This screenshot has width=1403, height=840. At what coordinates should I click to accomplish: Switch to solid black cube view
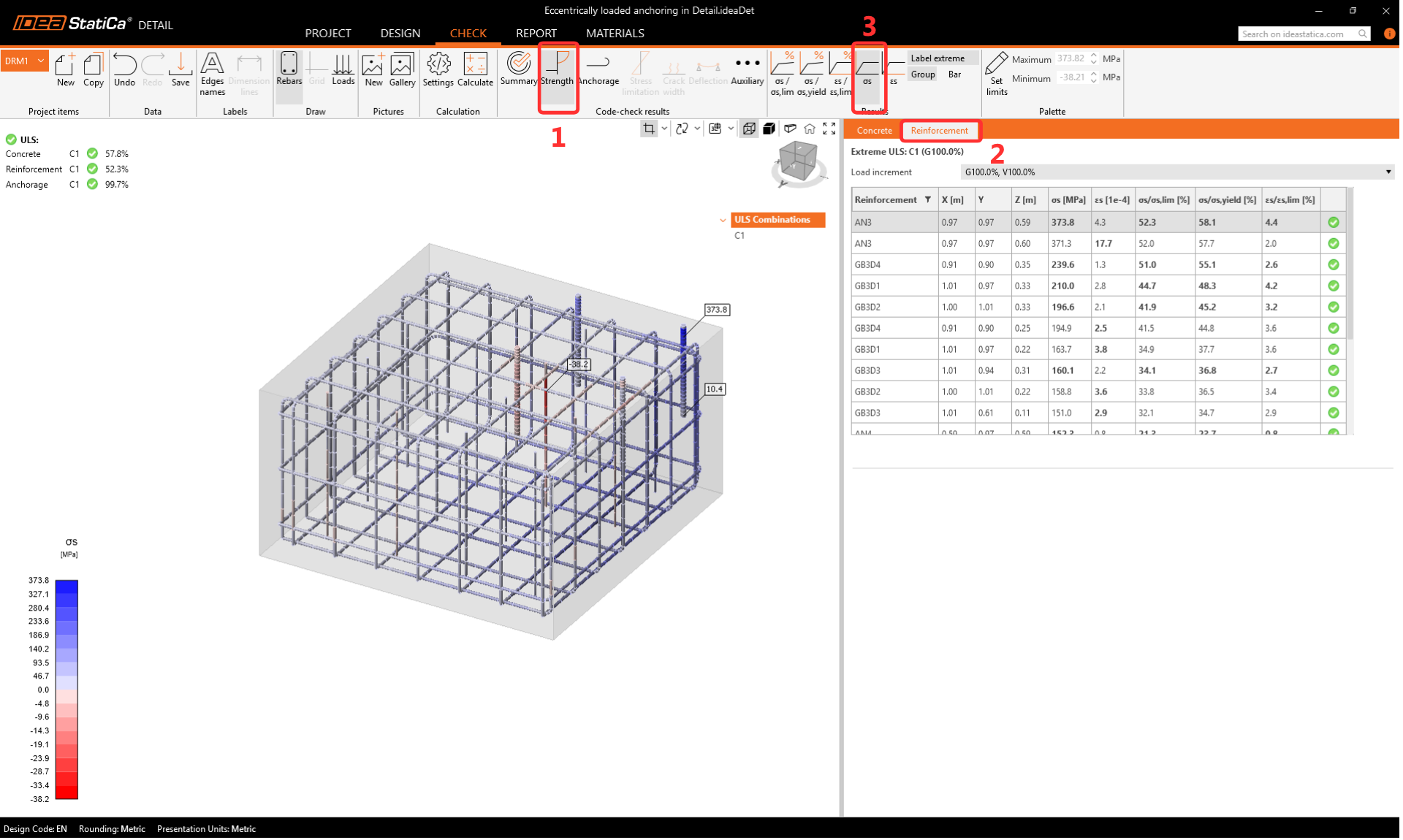[769, 129]
